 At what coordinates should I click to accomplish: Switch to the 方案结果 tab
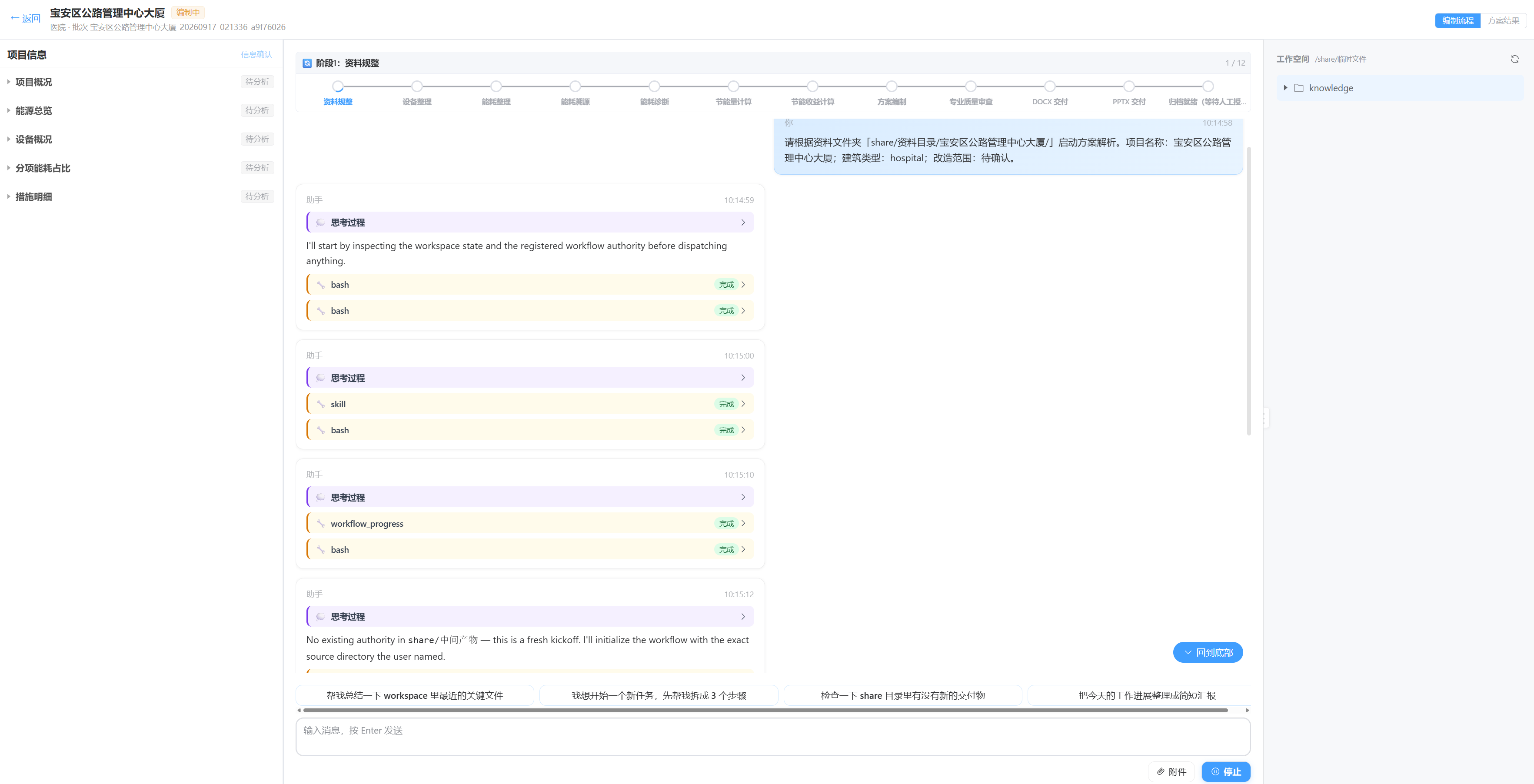coord(1503,20)
